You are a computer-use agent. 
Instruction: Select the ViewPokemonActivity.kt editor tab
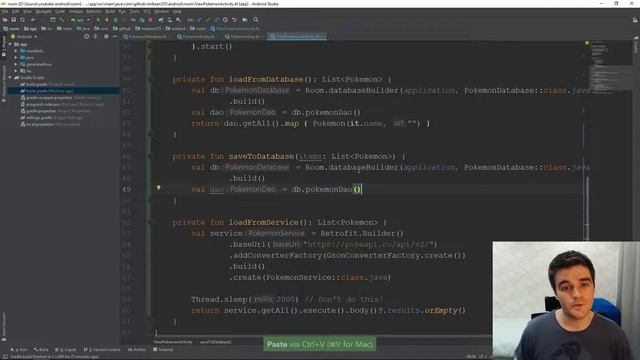tap(297, 36)
